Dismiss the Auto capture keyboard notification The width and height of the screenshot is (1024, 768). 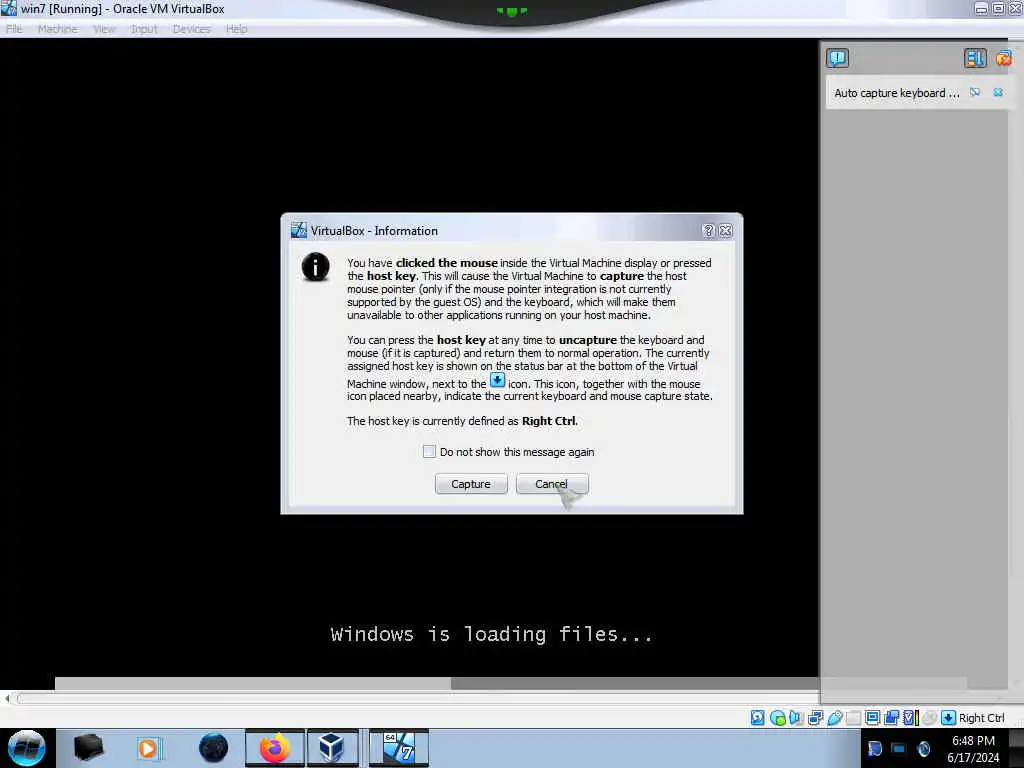(998, 93)
